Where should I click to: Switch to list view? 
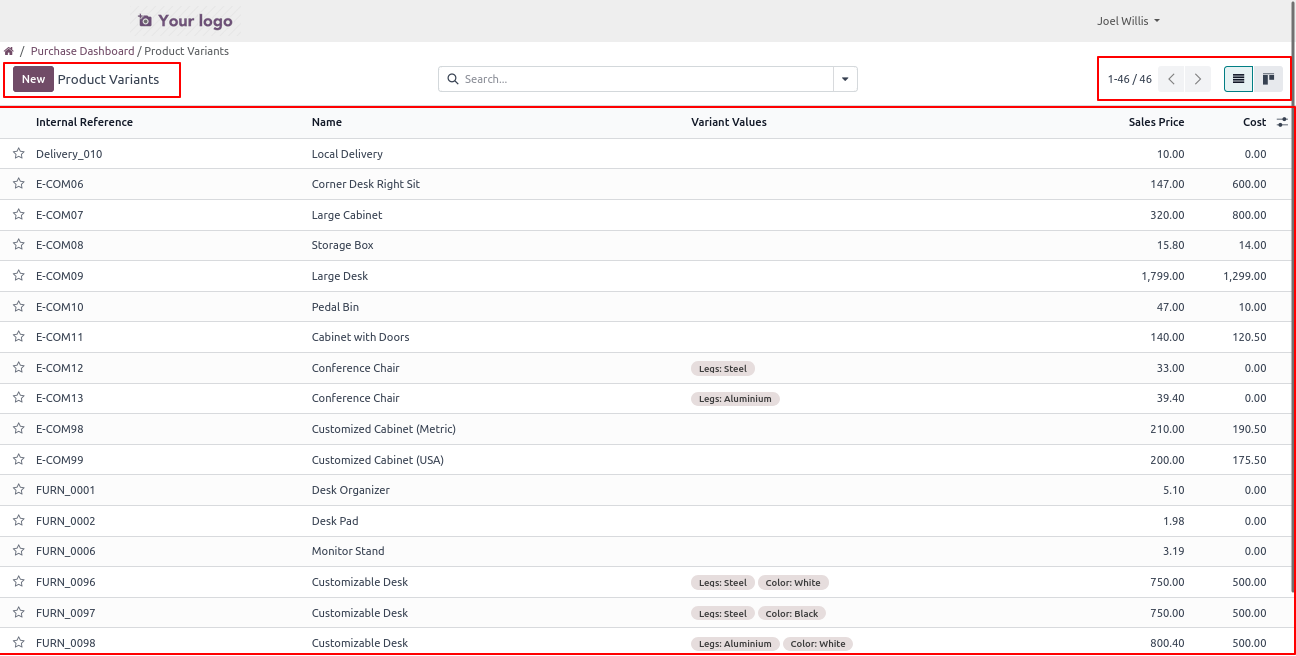tap(1238, 79)
